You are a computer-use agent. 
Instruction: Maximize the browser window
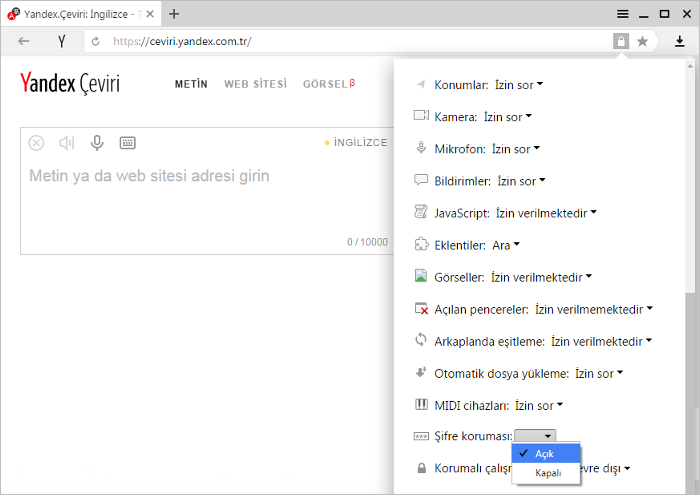pyautogui.click(x=665, y=14)
